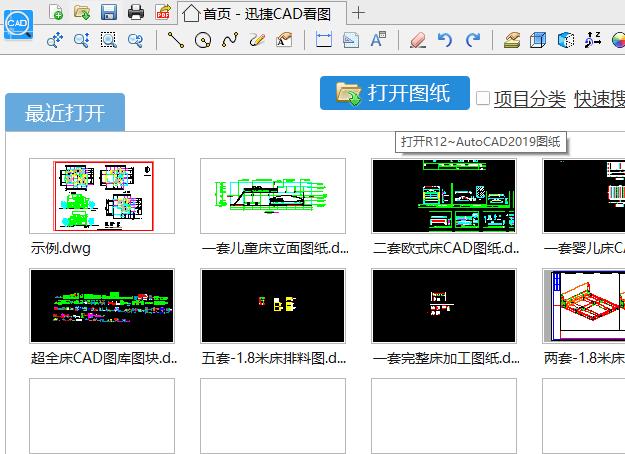Select the freehand pencil tool

[257, 40]
